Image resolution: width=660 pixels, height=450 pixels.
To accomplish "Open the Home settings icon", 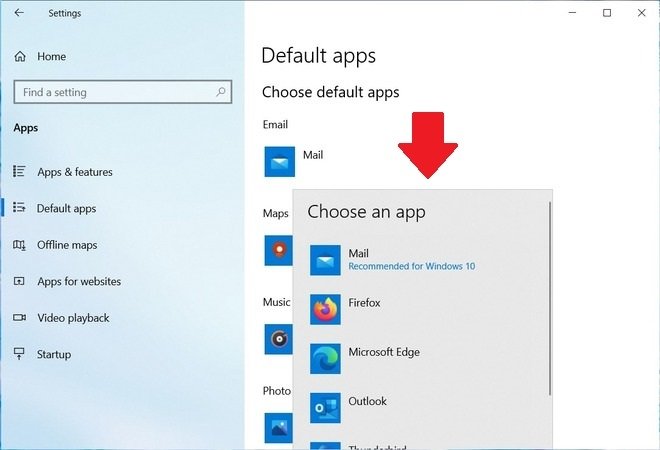I will coord(20,56).
